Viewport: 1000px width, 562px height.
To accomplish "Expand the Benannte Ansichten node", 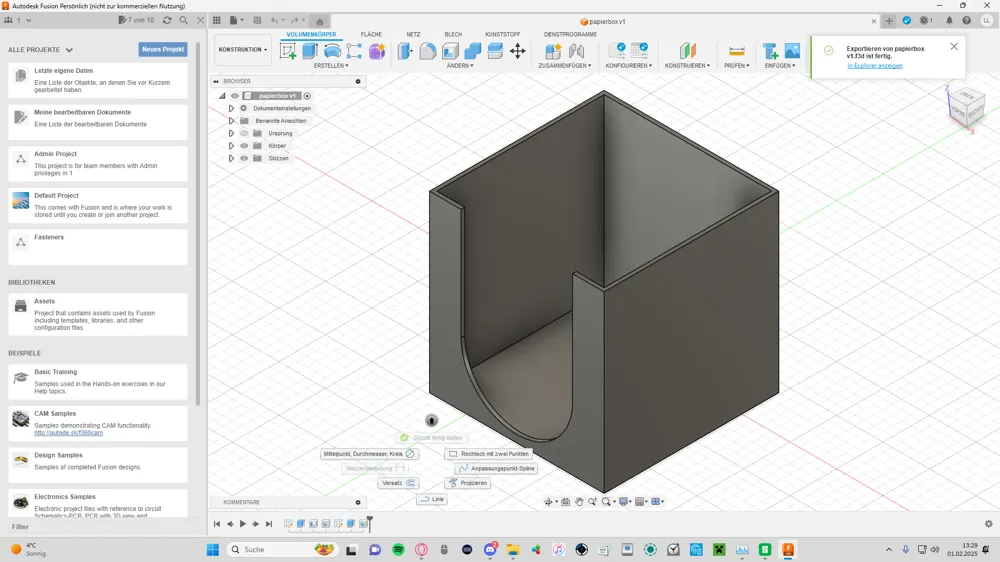I will click(232, 121).
